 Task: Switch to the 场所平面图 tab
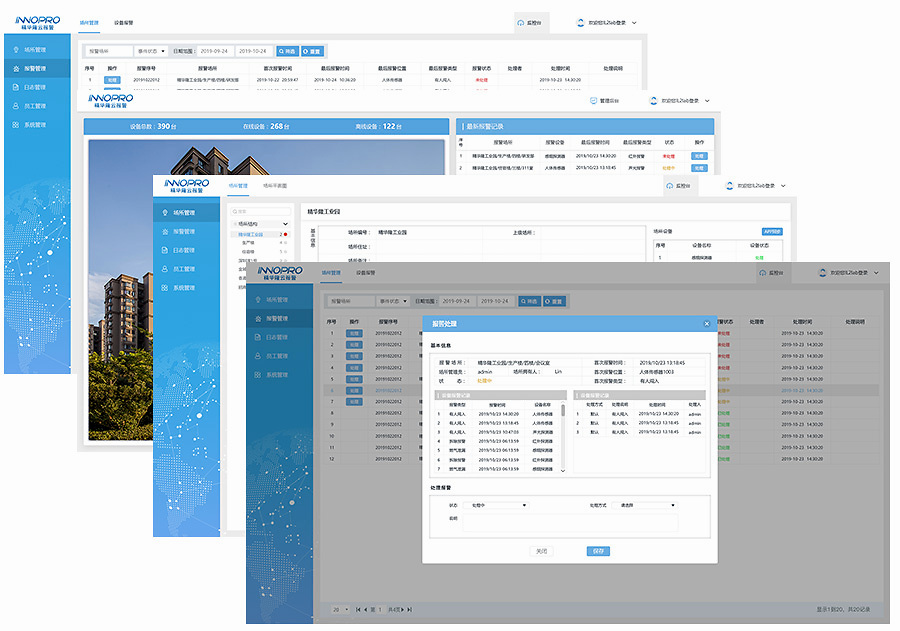pyautogui.click(x=275, y=186)
